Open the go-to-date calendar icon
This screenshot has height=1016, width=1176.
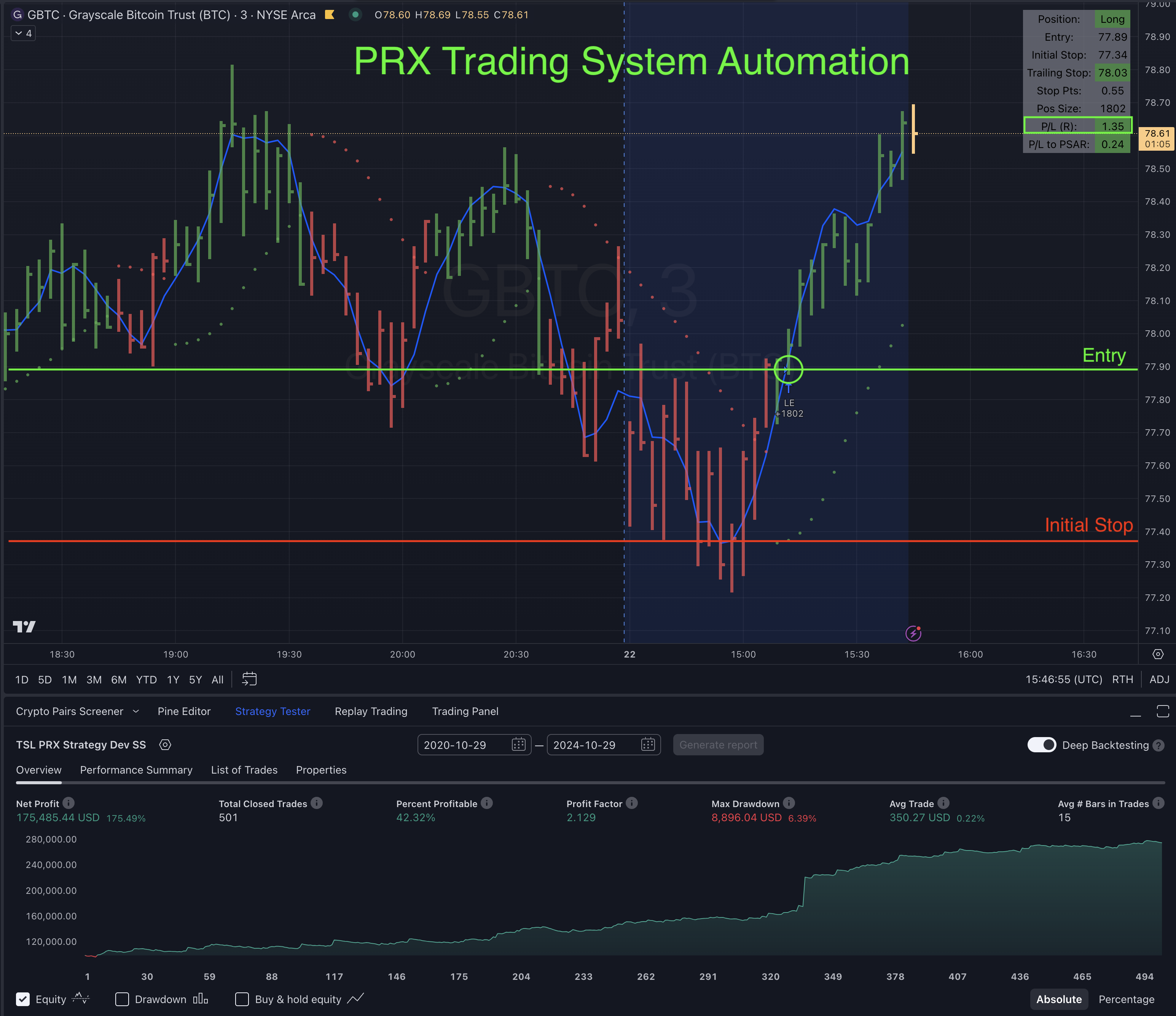tap(249, 679)
